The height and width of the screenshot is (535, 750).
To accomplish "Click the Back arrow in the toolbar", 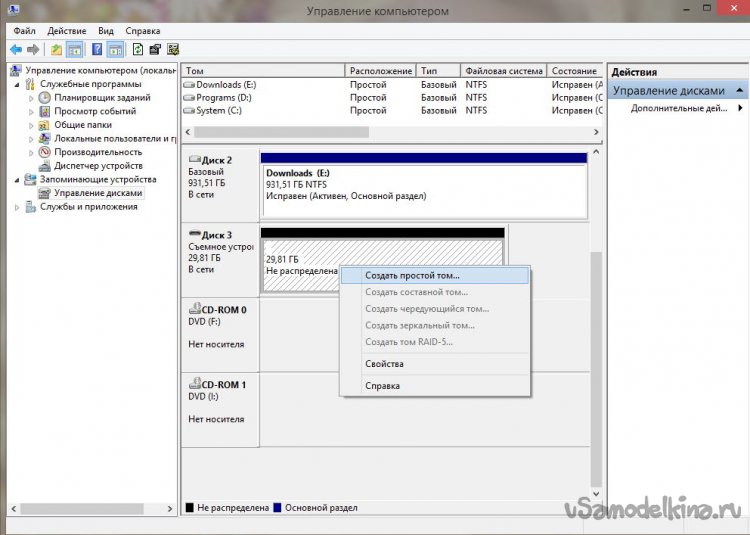I will pos(16,49).
